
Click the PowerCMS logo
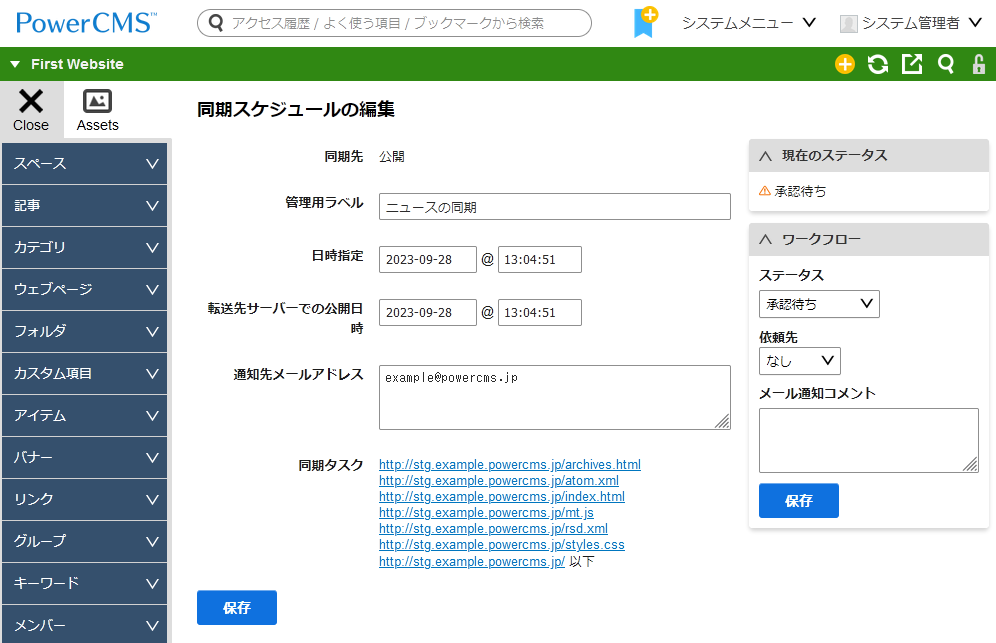[x=86, y=23]
